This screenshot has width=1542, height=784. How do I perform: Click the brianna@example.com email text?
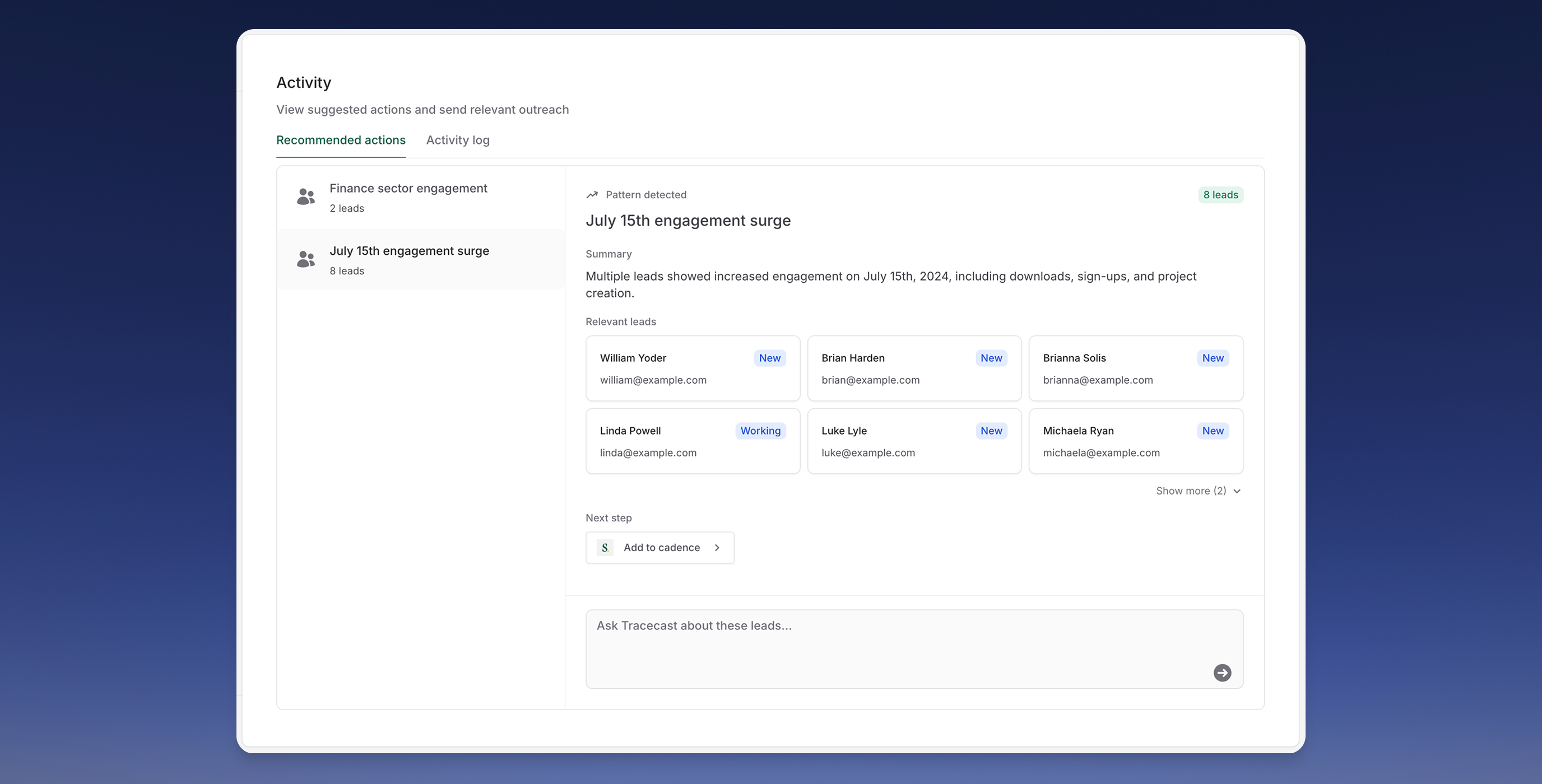[x=1097, y=380]
